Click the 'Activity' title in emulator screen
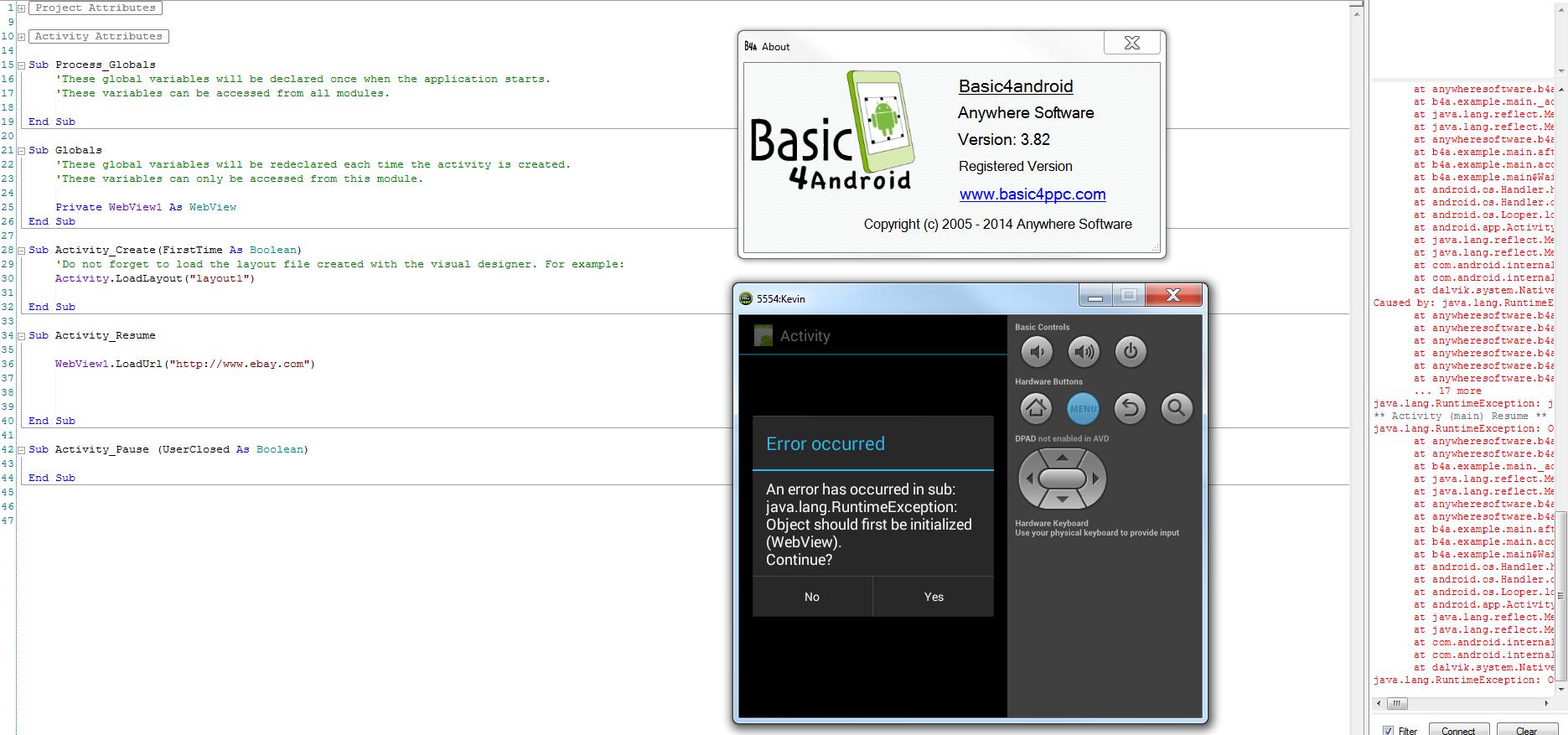 (x=805, y=336)
